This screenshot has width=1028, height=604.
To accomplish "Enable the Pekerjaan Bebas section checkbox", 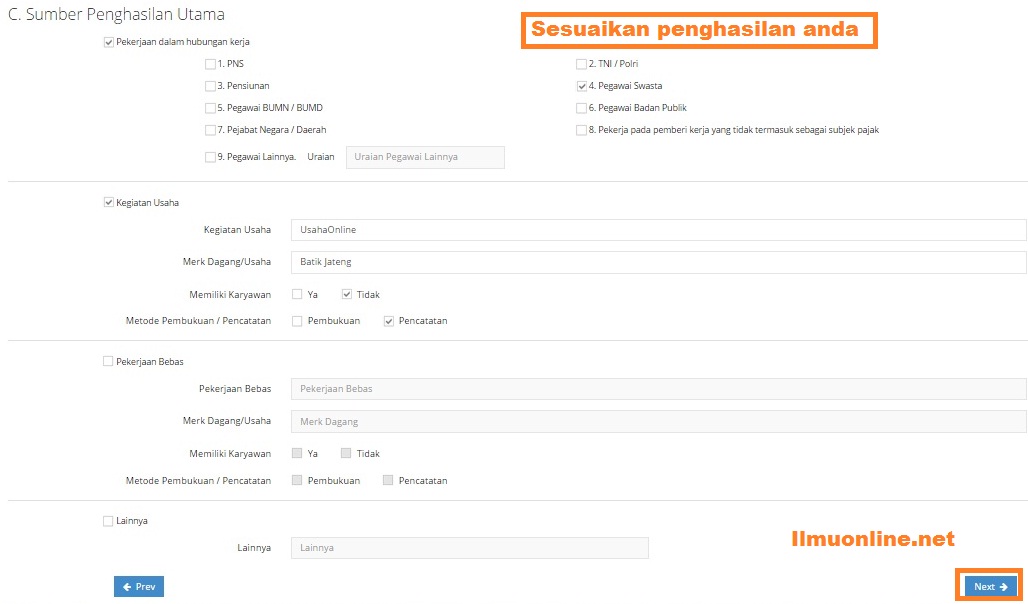I will (108, 361).
